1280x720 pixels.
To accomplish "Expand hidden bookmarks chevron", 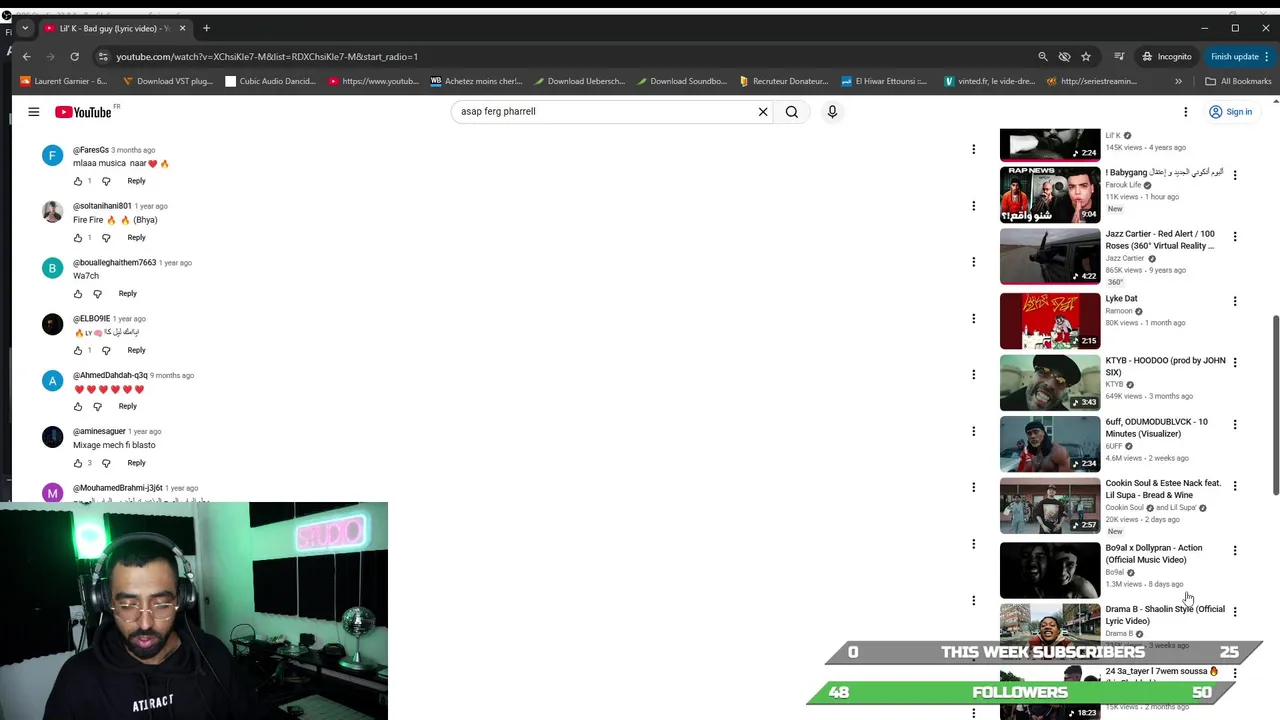I will (1178, 81).
